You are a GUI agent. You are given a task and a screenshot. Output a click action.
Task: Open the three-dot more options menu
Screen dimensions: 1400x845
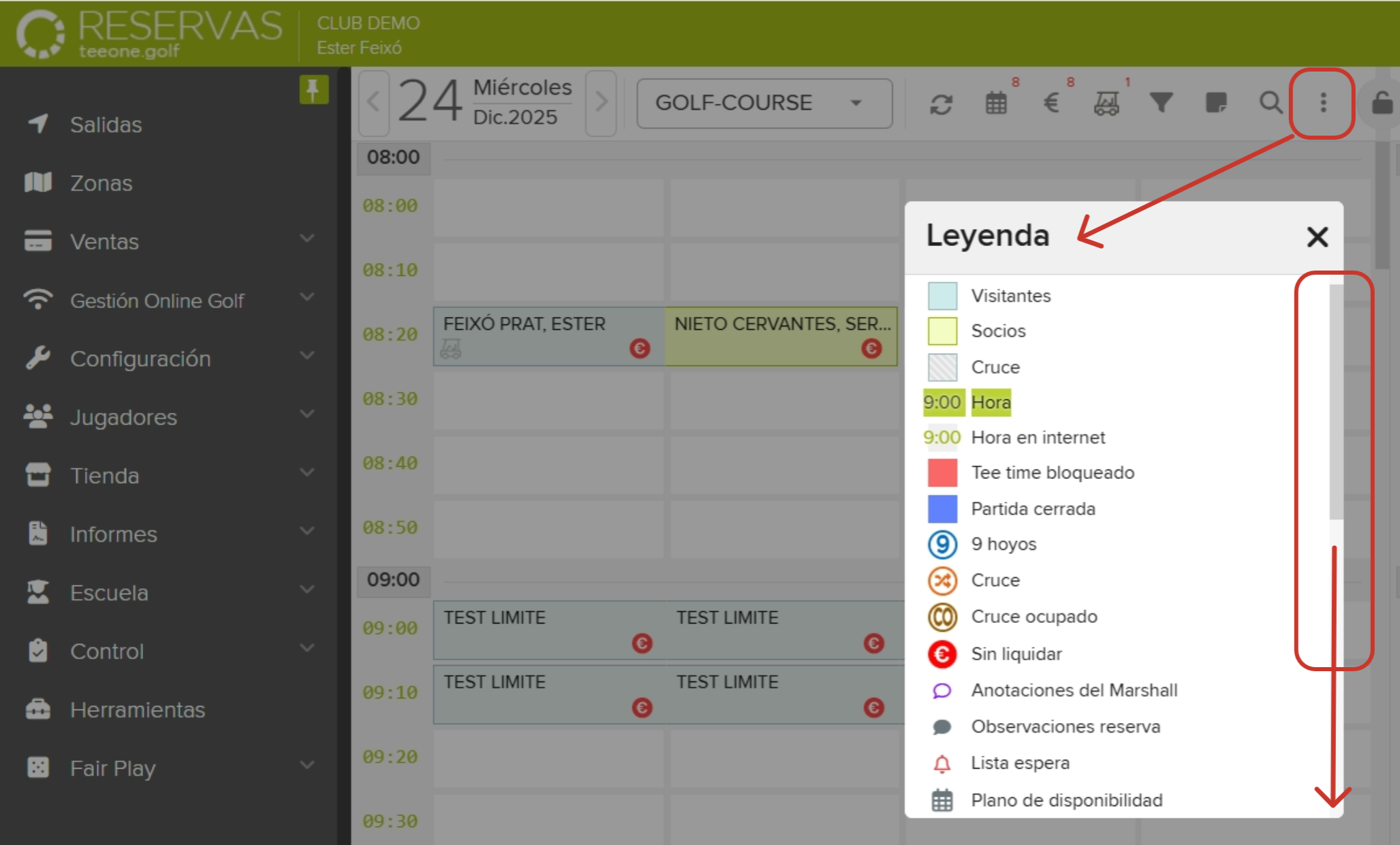(x=1323, y=103)
